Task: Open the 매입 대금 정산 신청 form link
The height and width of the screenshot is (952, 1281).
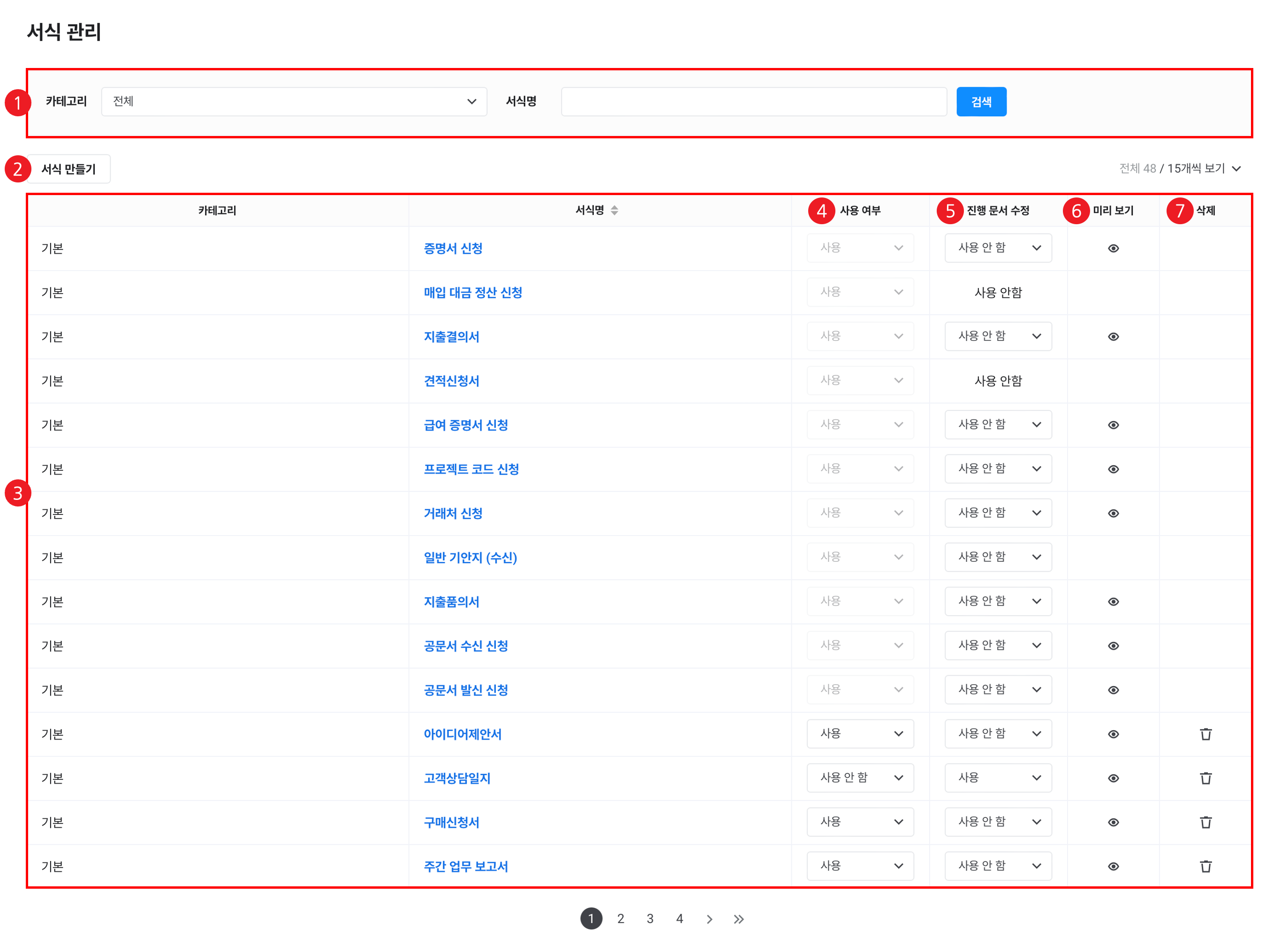Action: [472, 293]
